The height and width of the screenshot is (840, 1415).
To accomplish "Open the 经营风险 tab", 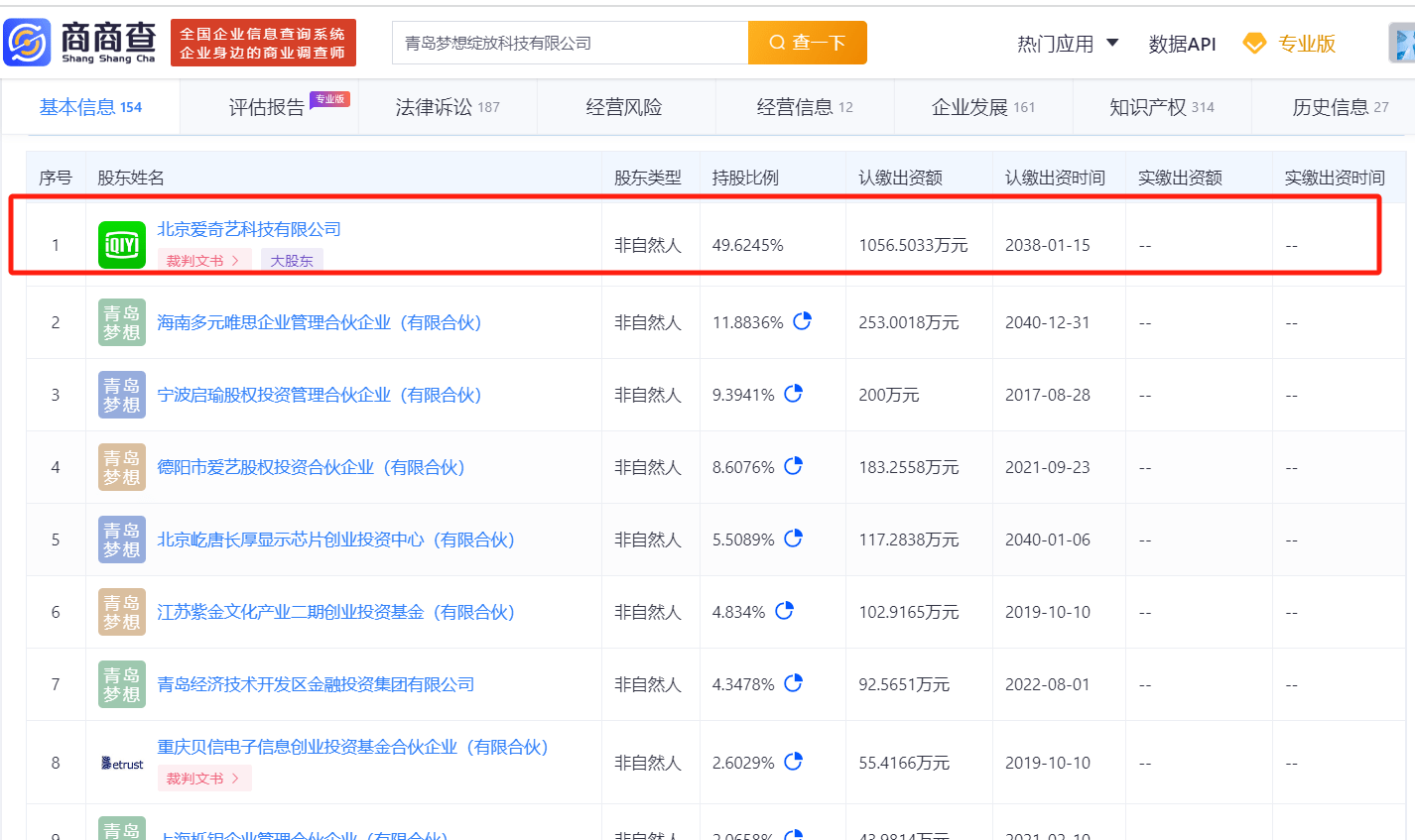I will [624, 107].
